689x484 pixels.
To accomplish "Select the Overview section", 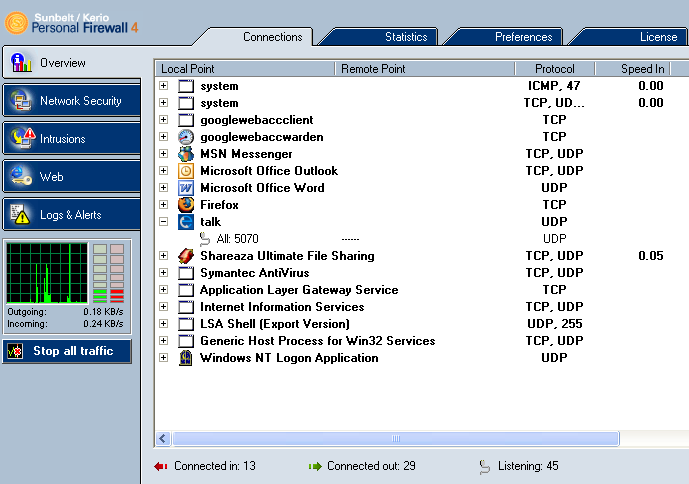I will 71,63.
